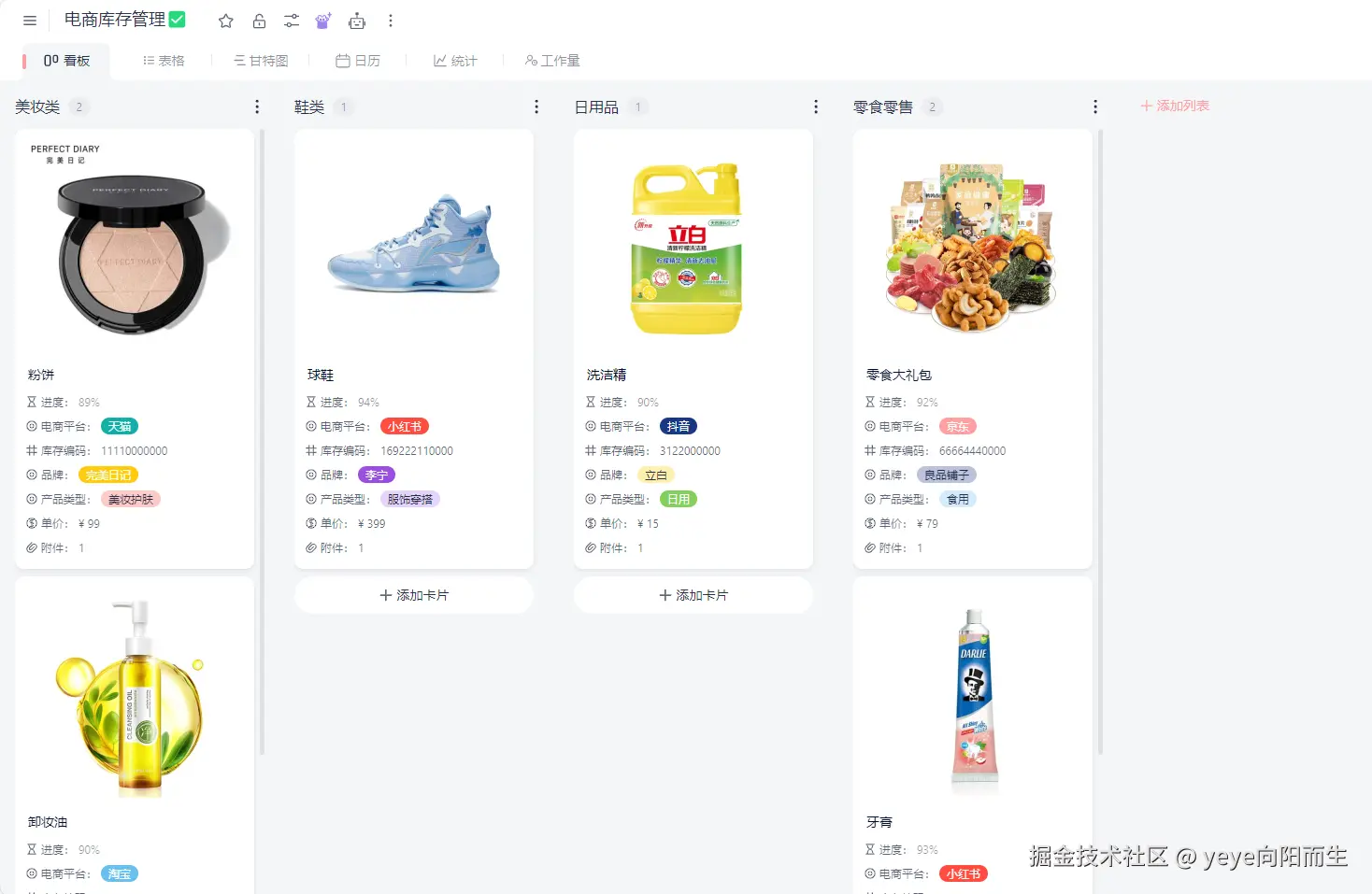Open the hamburger sidebar menu

click(30, 21)
